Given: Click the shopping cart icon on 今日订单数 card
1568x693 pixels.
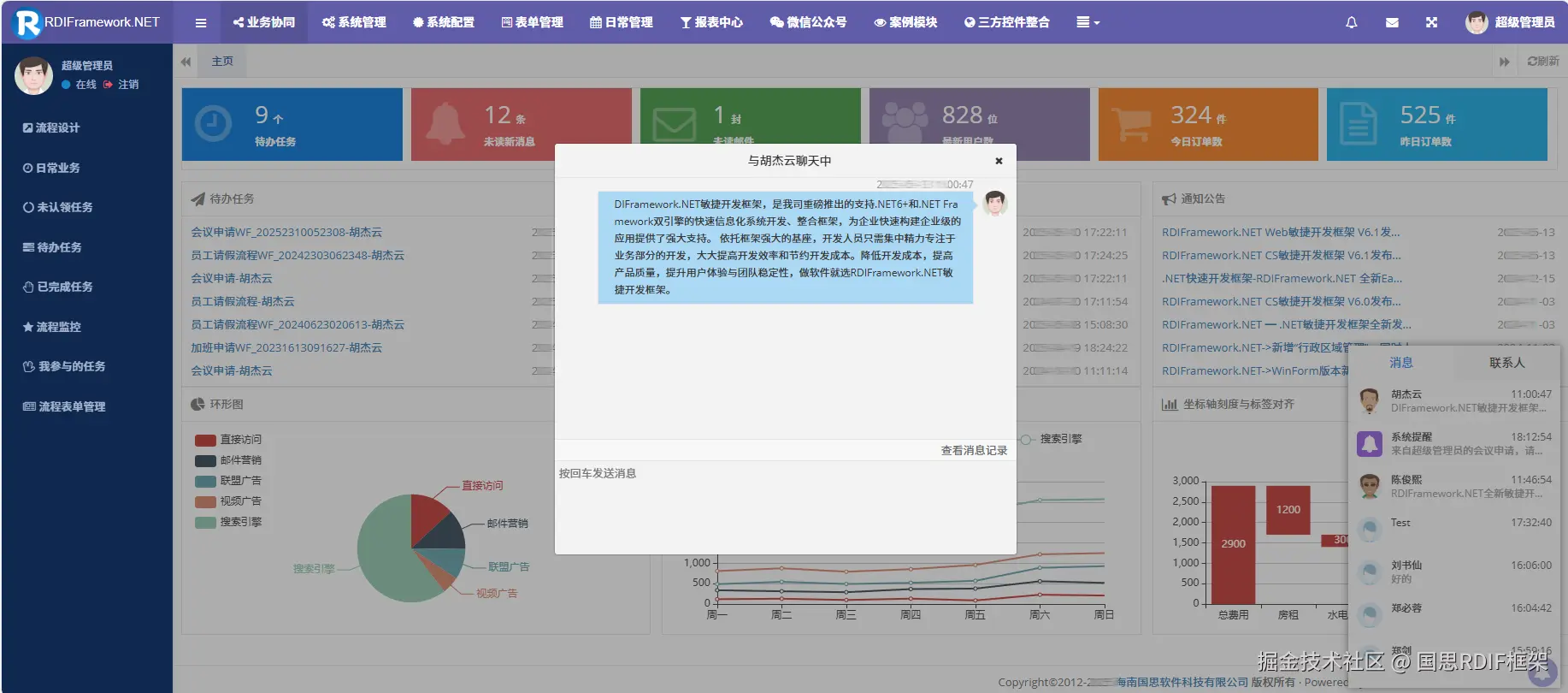Looking at the screenshot, I should pos(1131,124).
